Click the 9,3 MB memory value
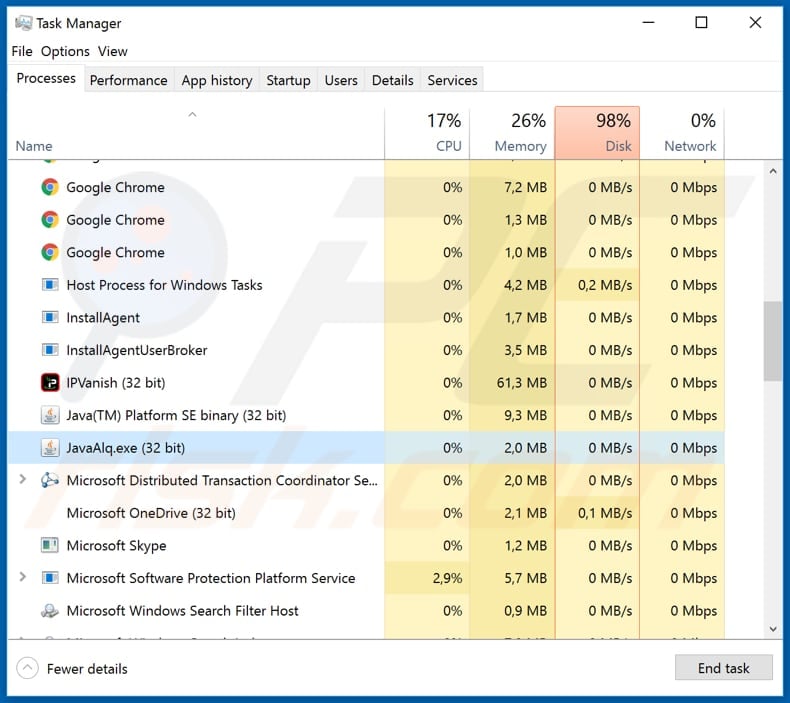790x703 pixels. pyautogui.click(x=525, y=416)
